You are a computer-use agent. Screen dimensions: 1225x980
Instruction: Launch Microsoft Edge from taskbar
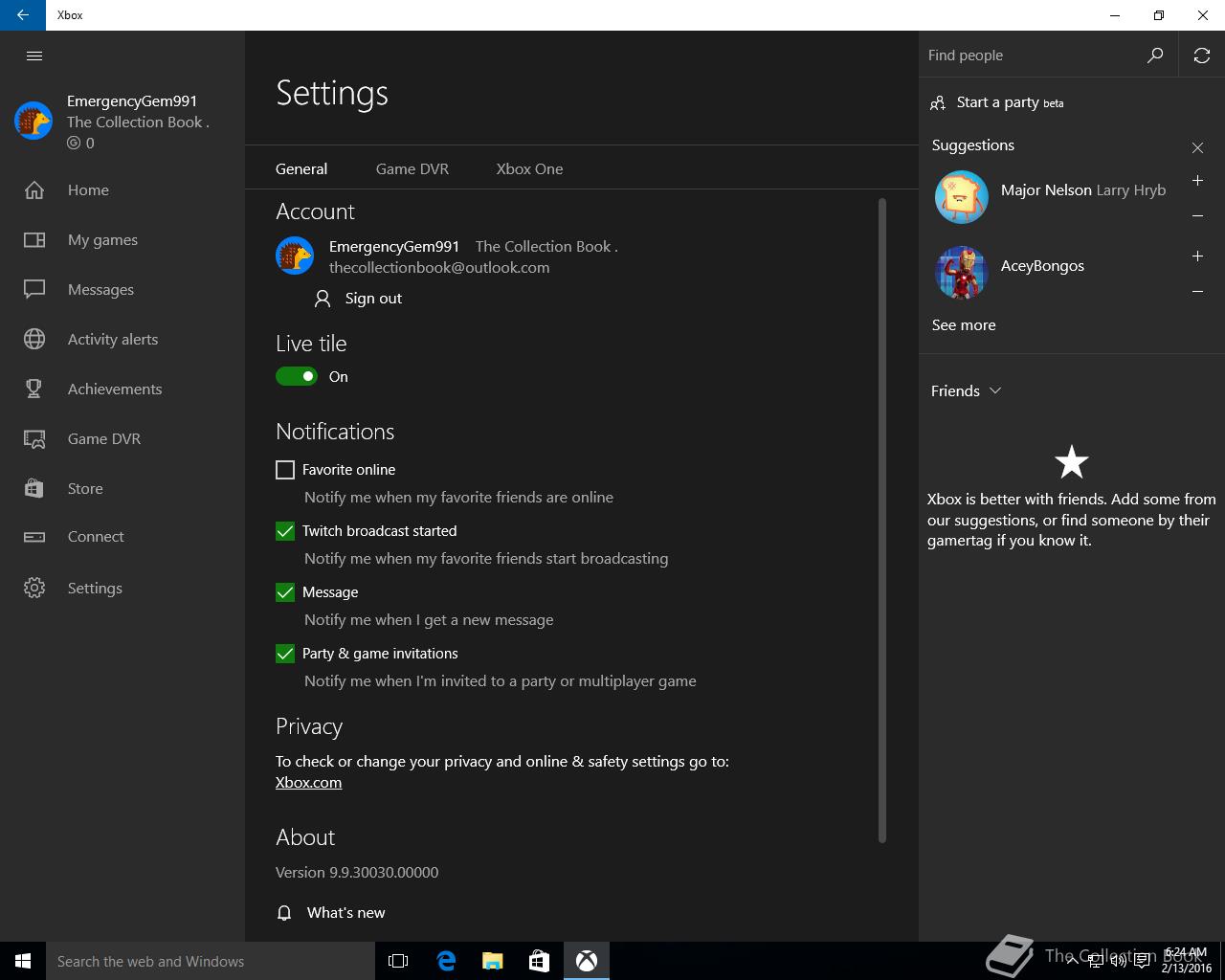tap(445, 961)
